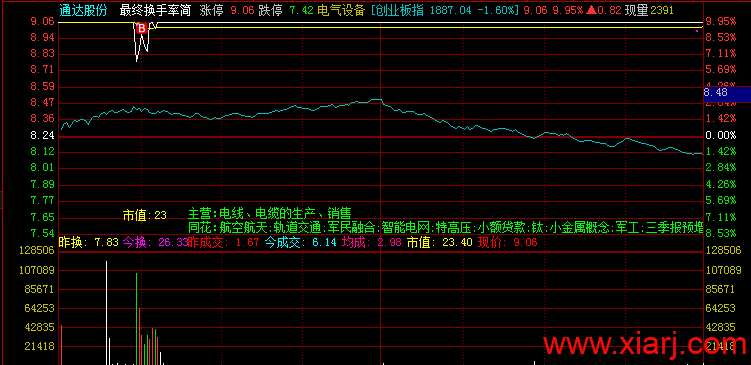The height and width of the screenshot is (365, 751).
Task: Click the 0.00% percent axis label
Action: [x=721, y=136]
